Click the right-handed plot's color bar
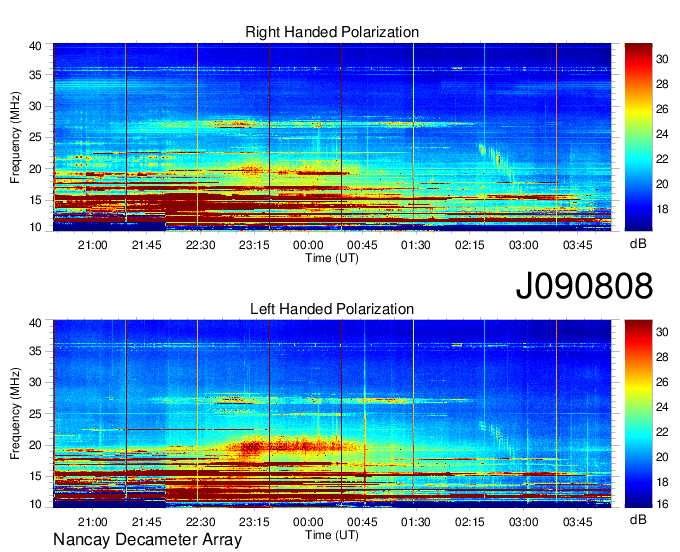 point(638,137)
